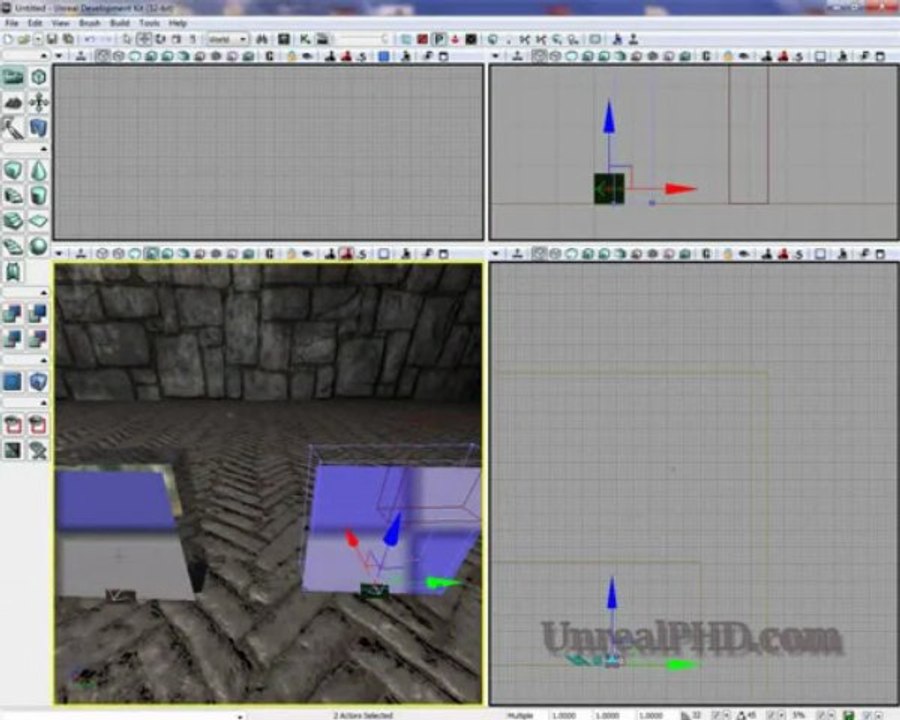Image resolution: width=900 pixels, height=720 pixels.
Task: Open the drag grid size dropdown after 32
Action: [727, 715]
